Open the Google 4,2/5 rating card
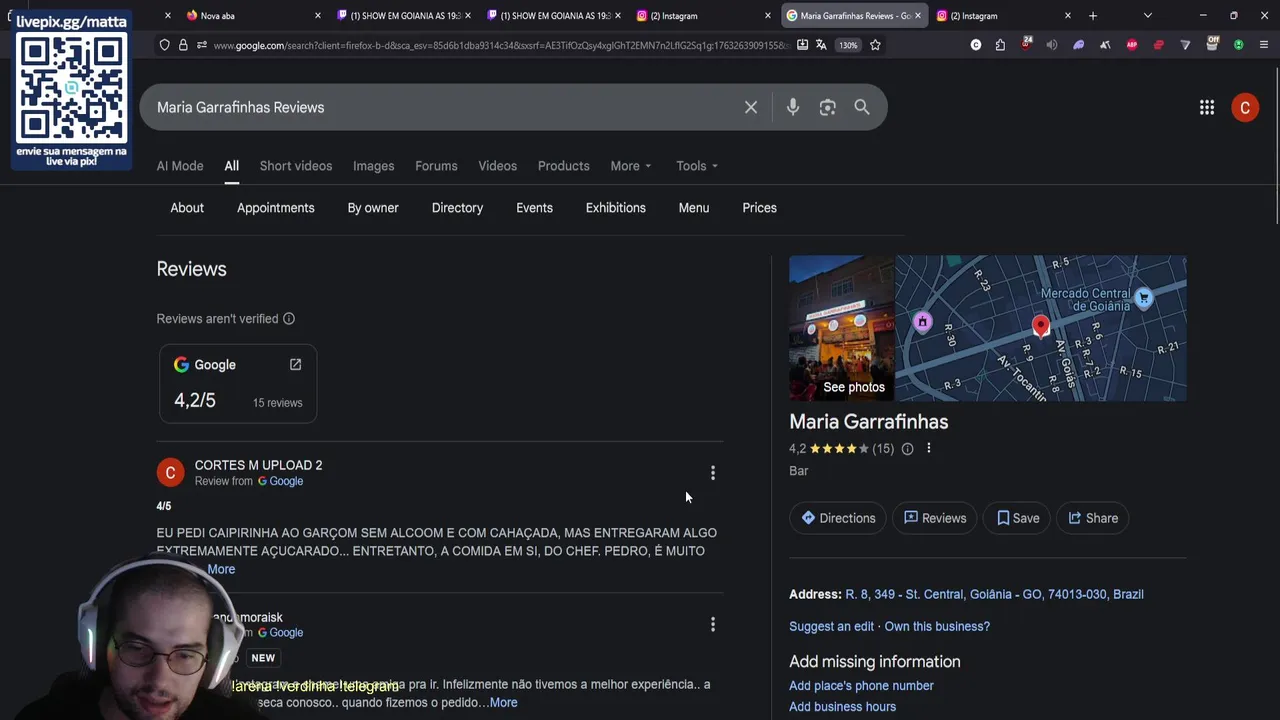The width and height of the screenshot is (1280, 720). coord(238,384)
